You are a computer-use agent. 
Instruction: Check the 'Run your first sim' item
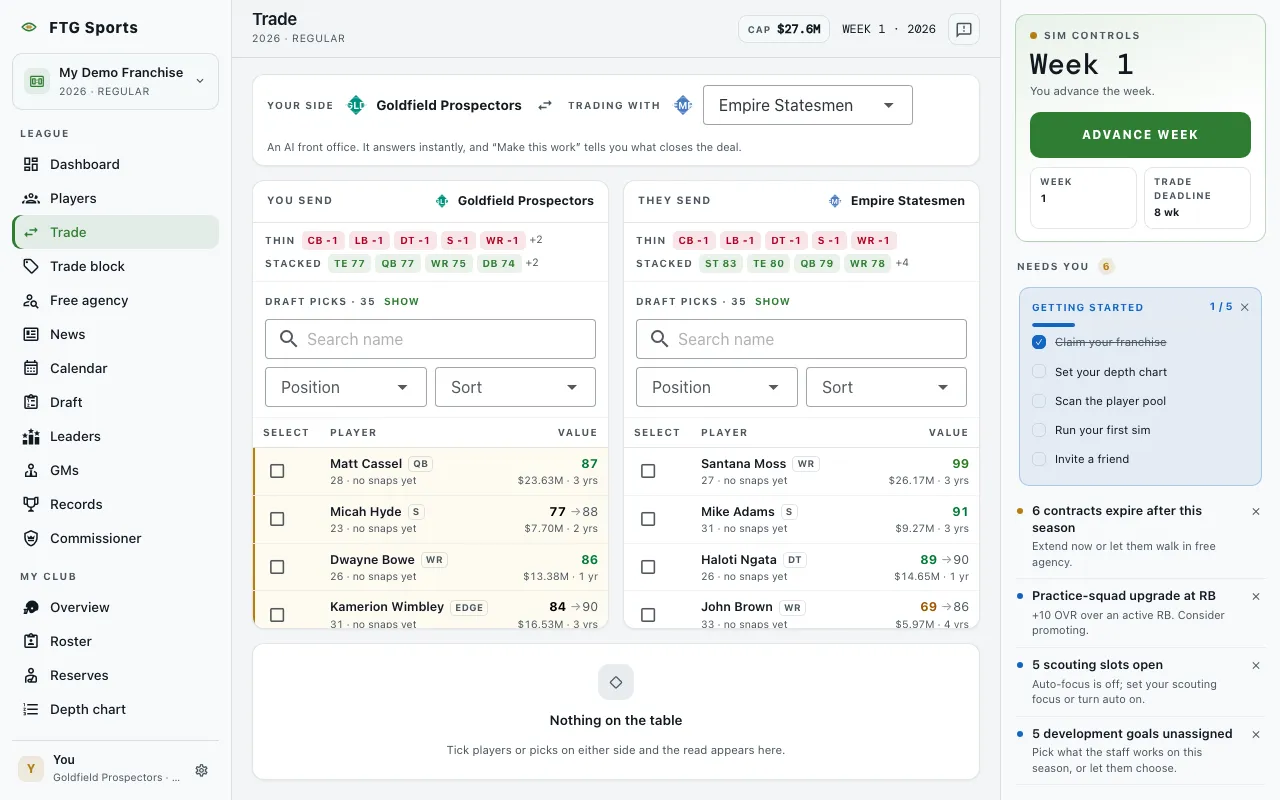(x=1039, y=430)
